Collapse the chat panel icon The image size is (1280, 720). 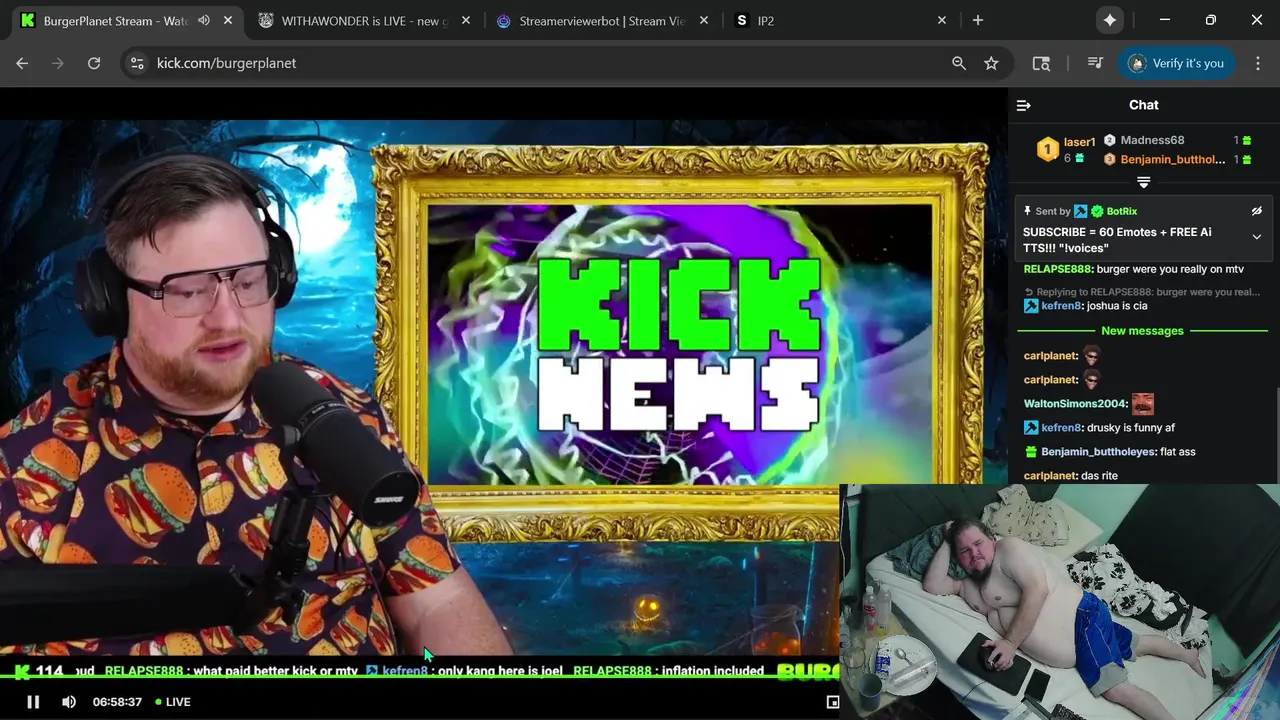pyautogui.click(x=1023, y=105)
